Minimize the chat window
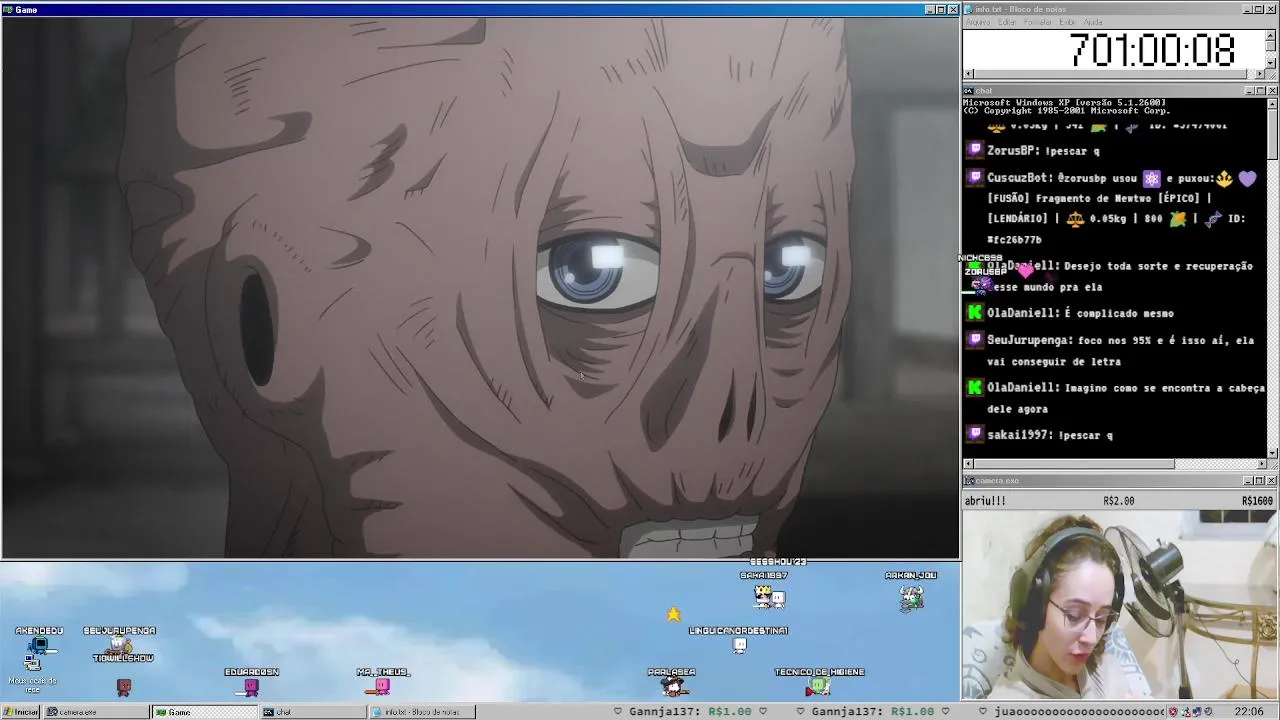The height and width of the screenshot is (720, 1280). tap(1250, 90)
